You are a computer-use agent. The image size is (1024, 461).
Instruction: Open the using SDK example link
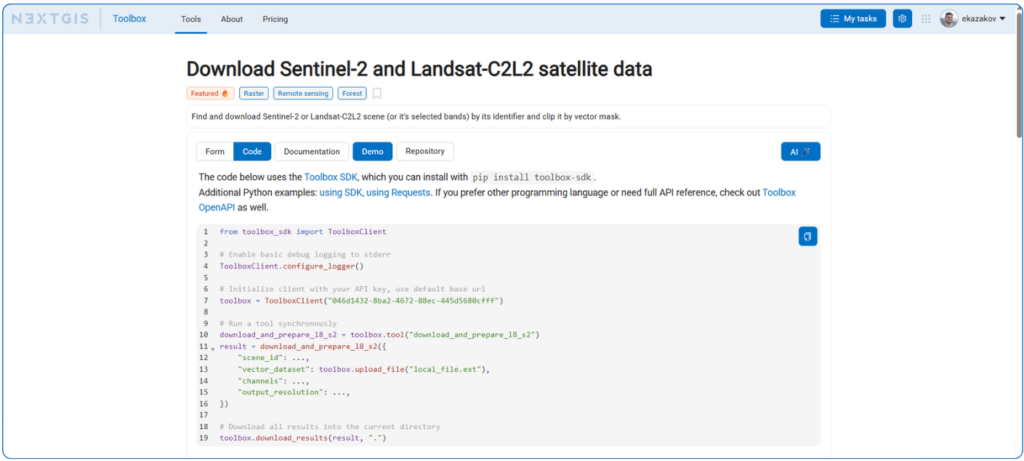341,193
